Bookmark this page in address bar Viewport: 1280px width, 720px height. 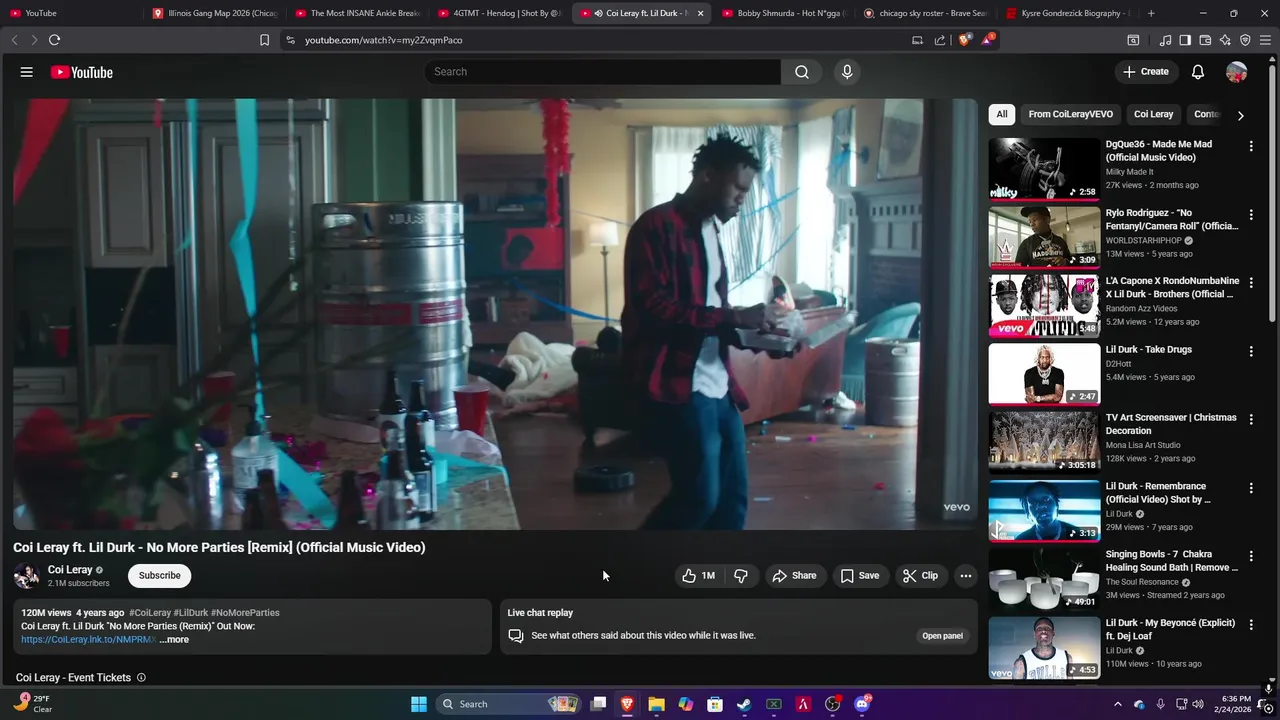tap(264, 40)
